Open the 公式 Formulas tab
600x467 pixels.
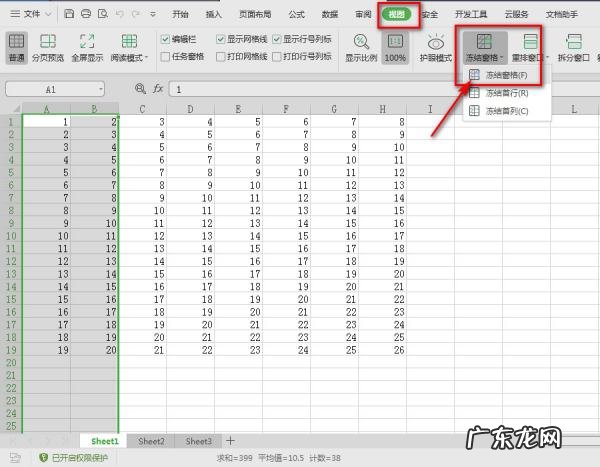click(297, 15)
